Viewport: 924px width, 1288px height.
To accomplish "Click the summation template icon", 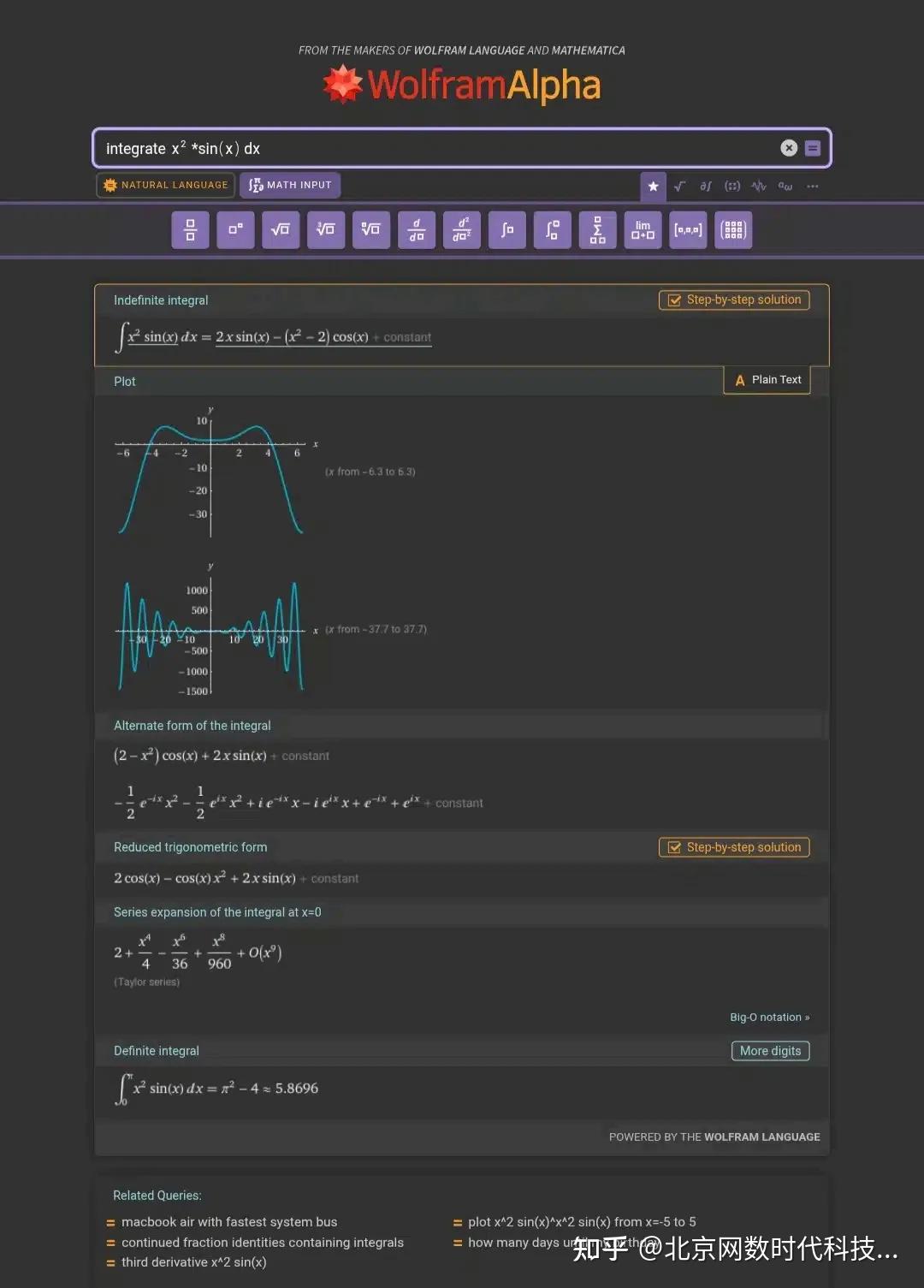I will coord(597,229).
